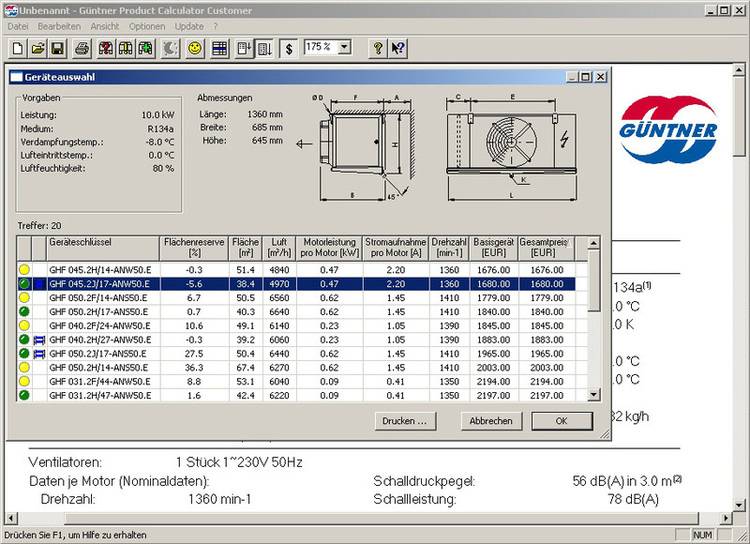Select the GHF 050.2F/14-ANS50.E row
This screenshot has width=750, height=544.
click(100, 298)
